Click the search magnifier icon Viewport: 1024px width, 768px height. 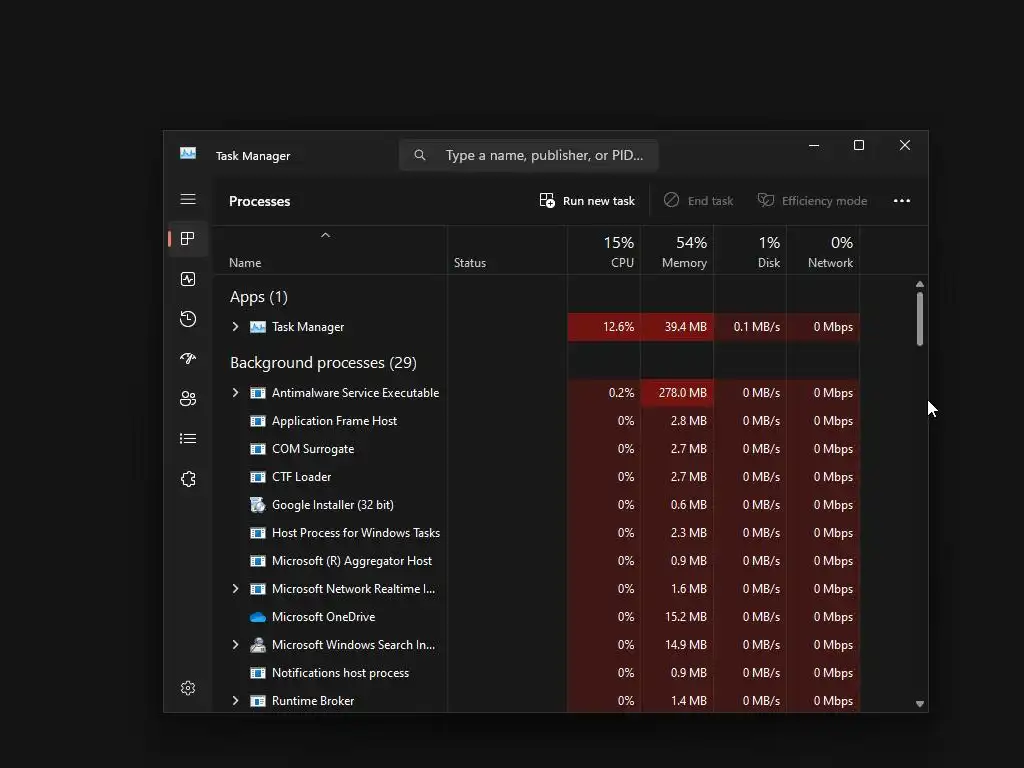click(420, 155)
